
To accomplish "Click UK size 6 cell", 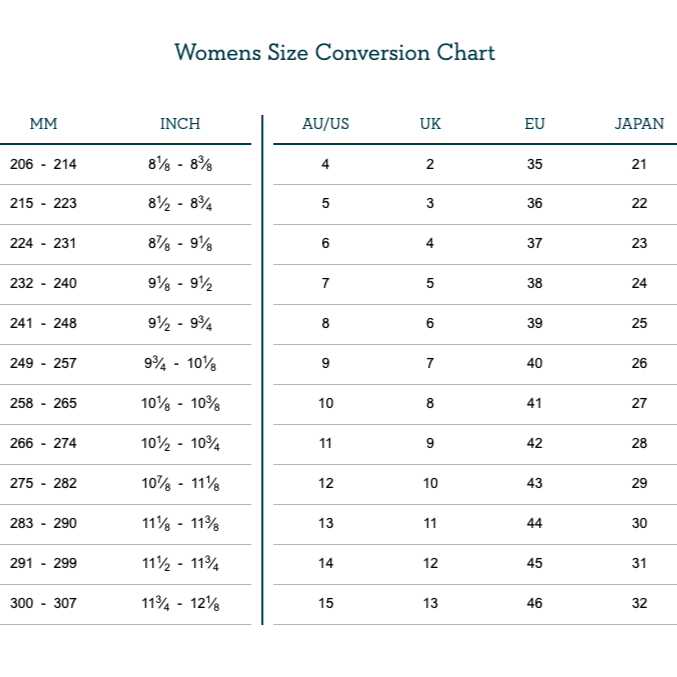I will point(430,324).
